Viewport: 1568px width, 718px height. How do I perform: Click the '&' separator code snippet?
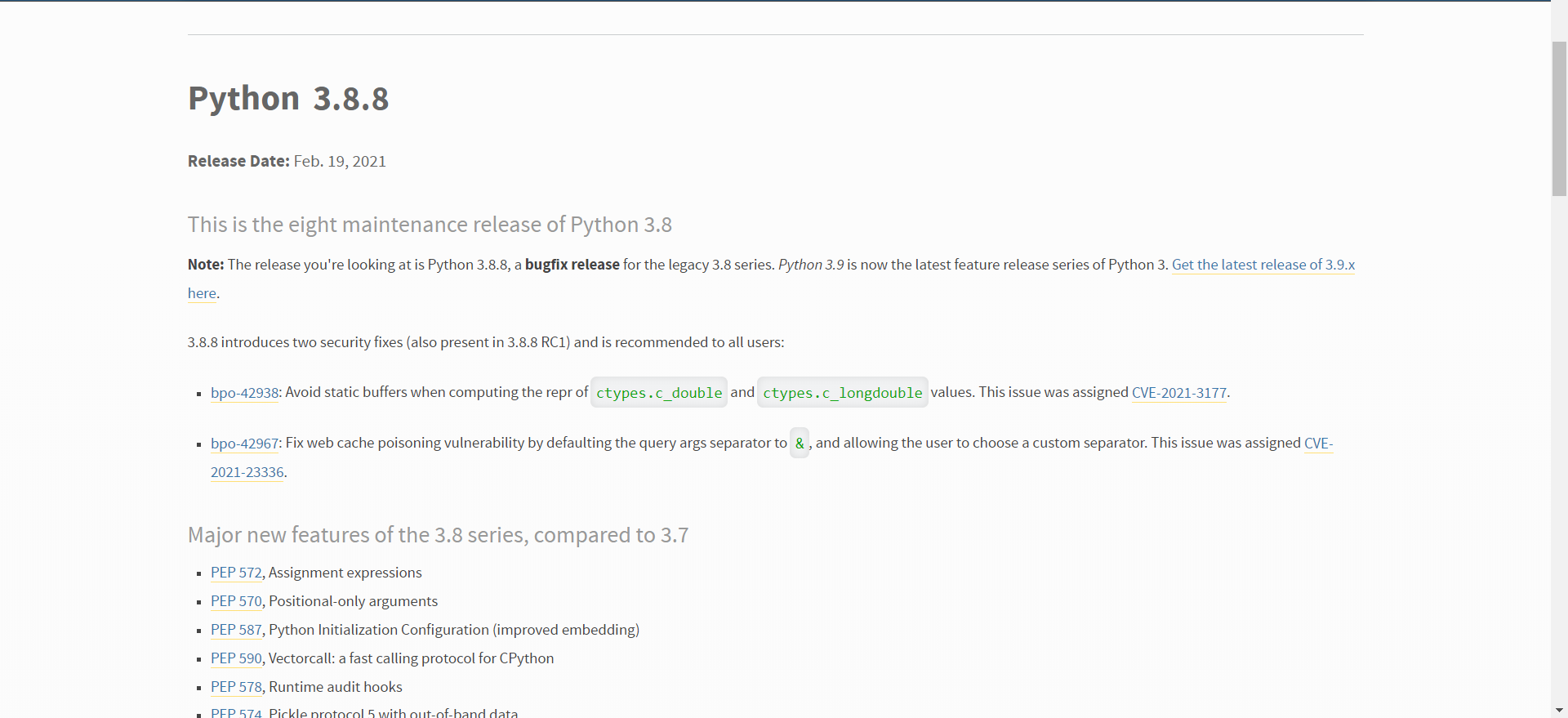coord(800,444)
